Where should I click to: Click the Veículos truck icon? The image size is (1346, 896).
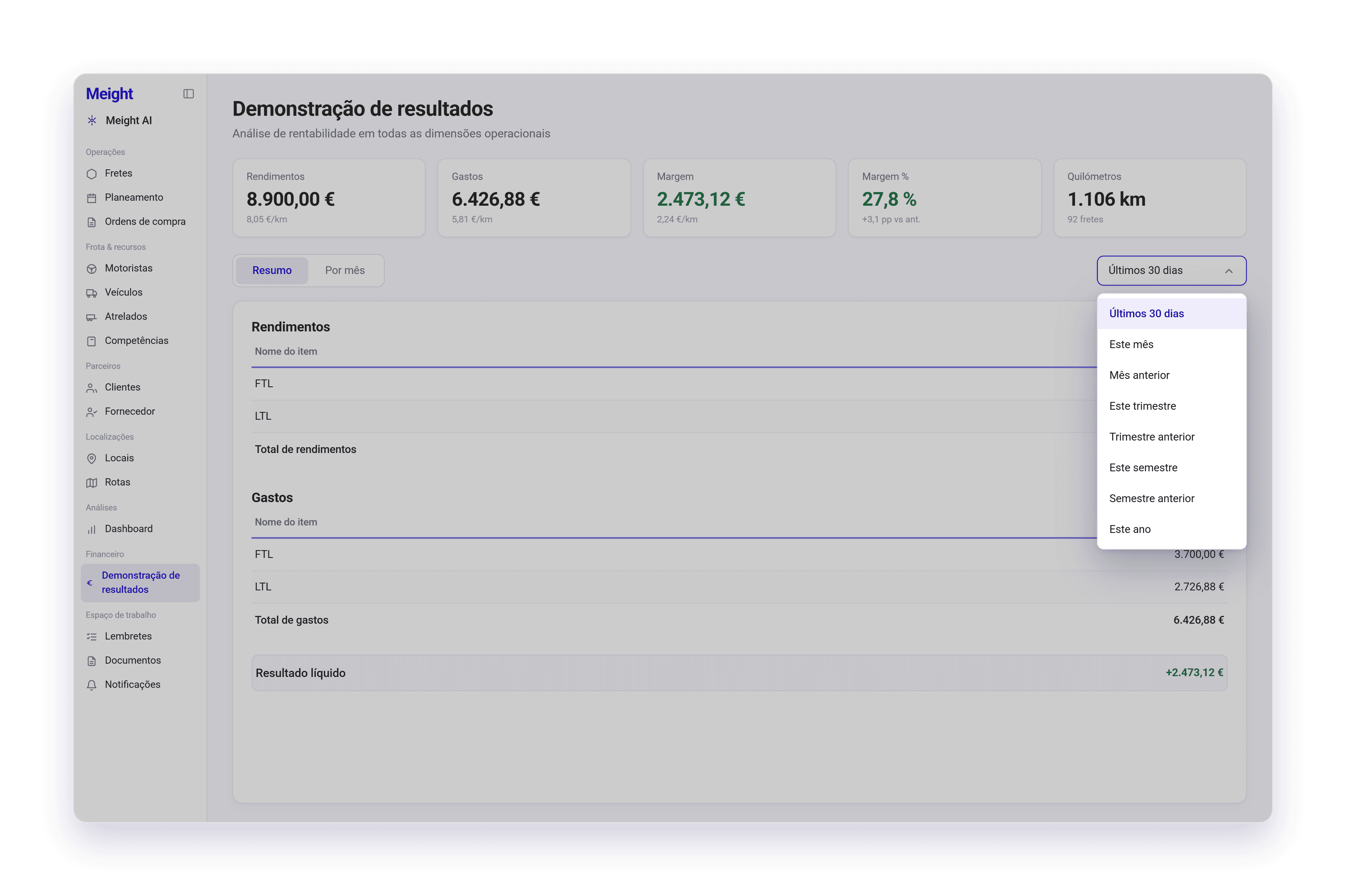[x=91, y=293]
